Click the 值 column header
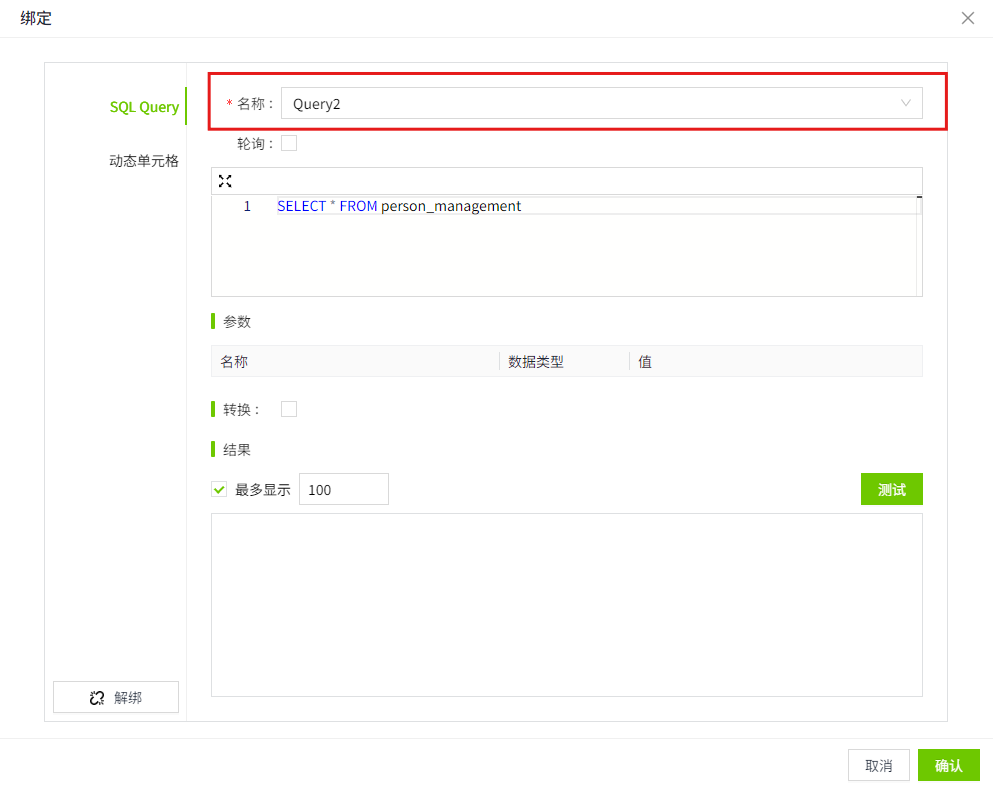The width and height of the screenshot is (993, 787). click(x=645, y=362)
